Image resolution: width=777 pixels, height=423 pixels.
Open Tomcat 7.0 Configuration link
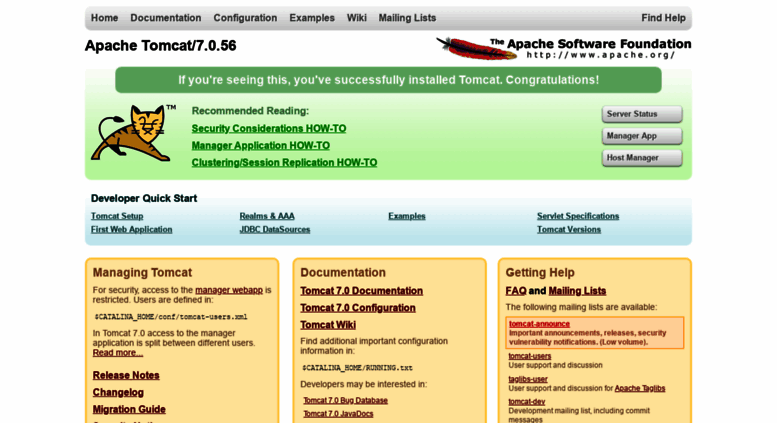point(358,308)
